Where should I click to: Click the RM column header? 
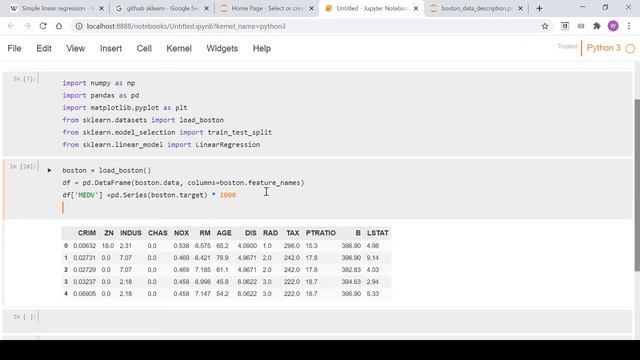pyautogui.click(x=205, y=233)
